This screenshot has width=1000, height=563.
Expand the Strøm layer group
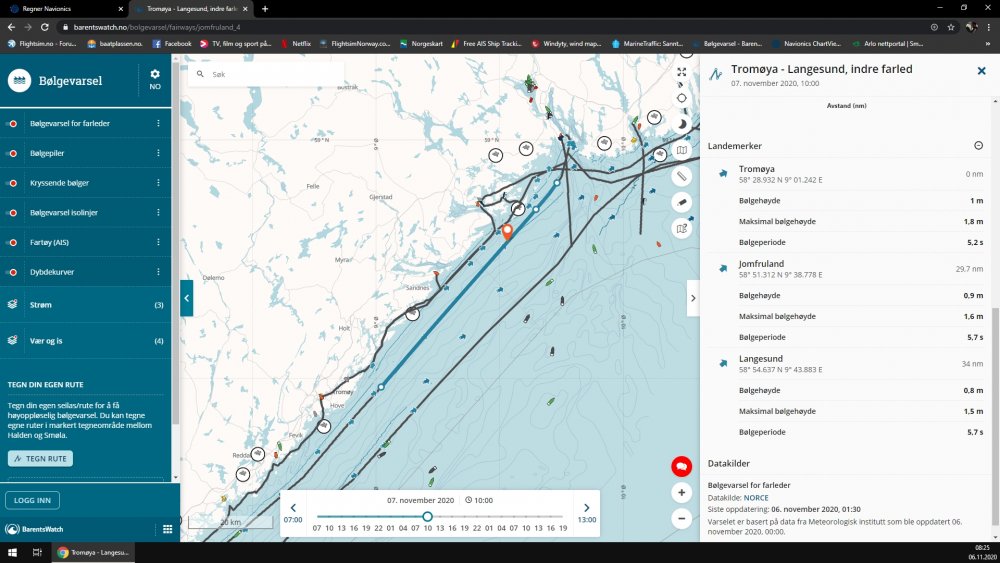click(x=85, y=305)
